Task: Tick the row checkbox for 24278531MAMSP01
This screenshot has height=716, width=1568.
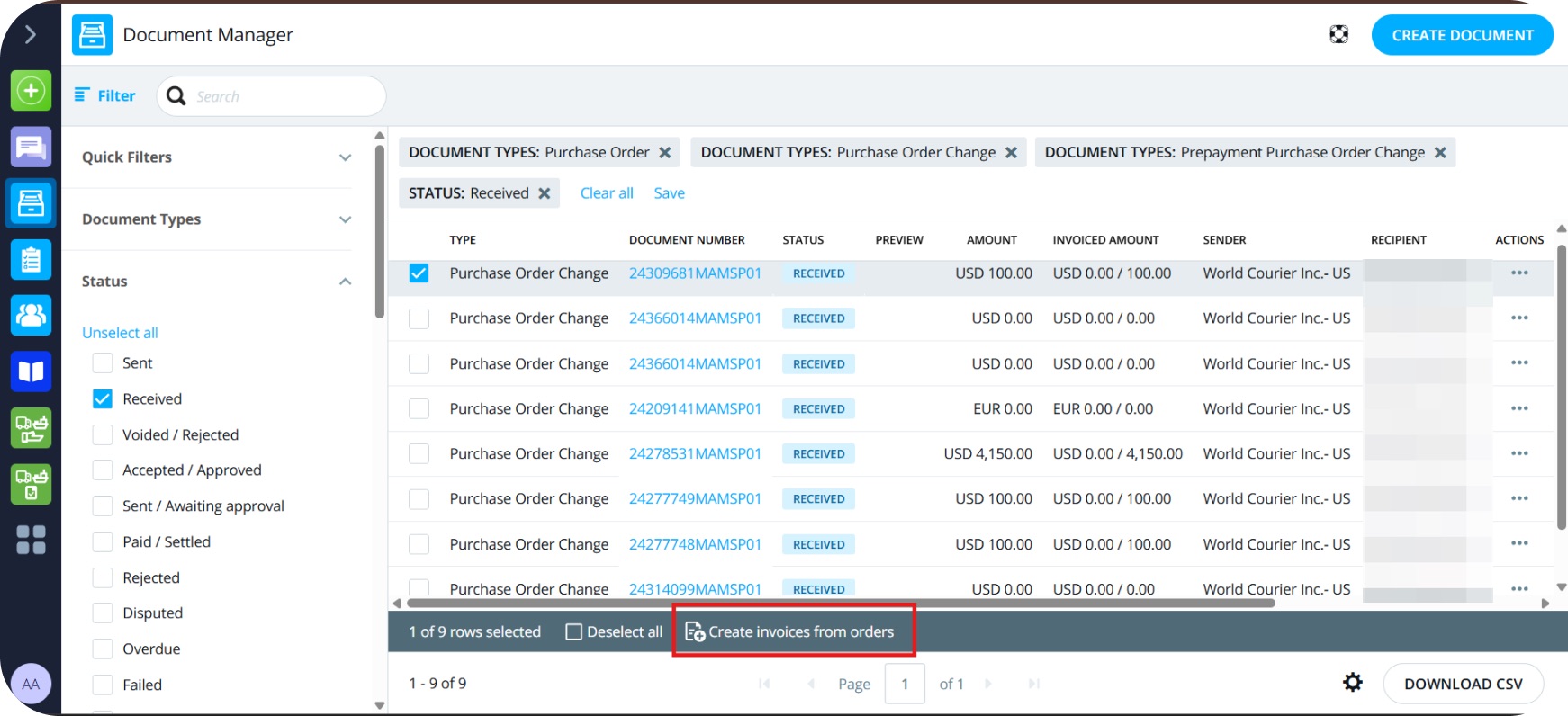Action: 419,454
